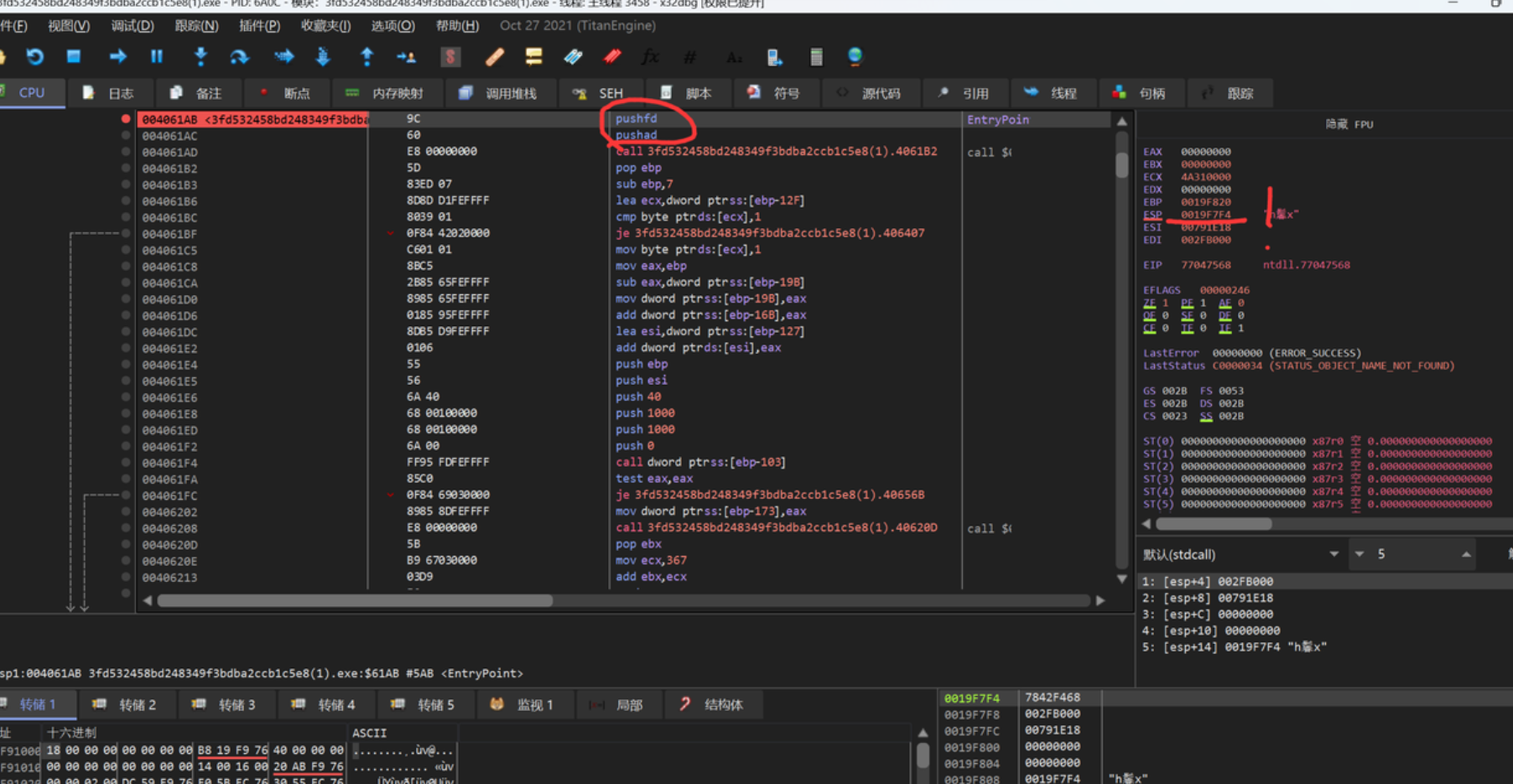
Task: Click disassembly scrollbar down arrow
Action: [x=1122, y=579]
